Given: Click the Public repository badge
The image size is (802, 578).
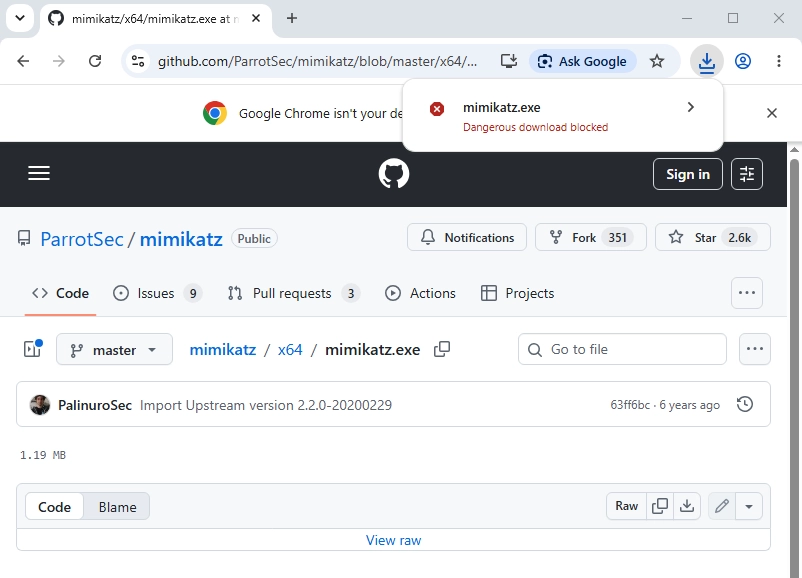Looking at the screenshot, I should click(254, 238).
